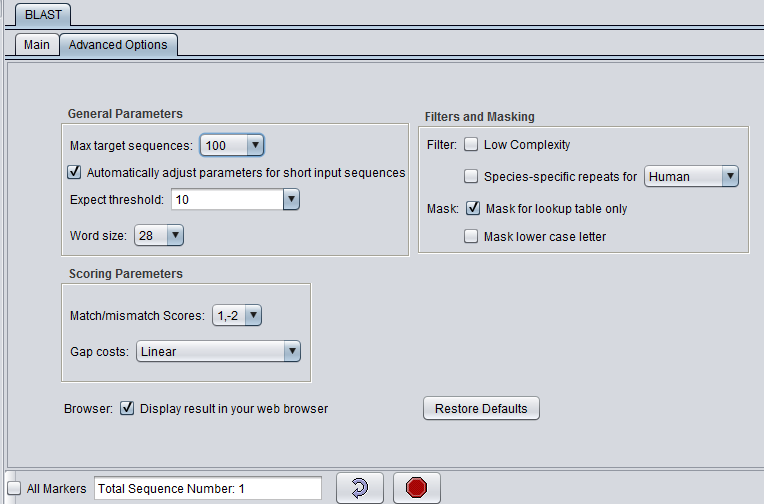Toggle the Low Complexity filter checkbox
The height and width of the screenshot is (504, 764).
click(472, 145)
